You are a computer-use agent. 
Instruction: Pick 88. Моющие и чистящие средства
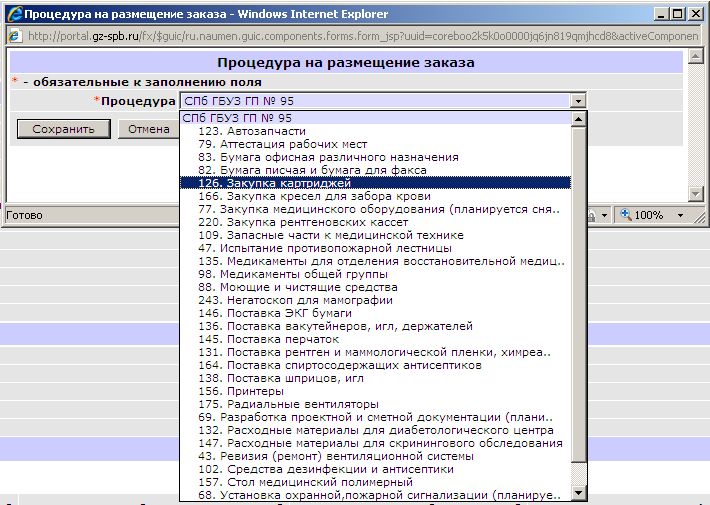click(375, 287)
